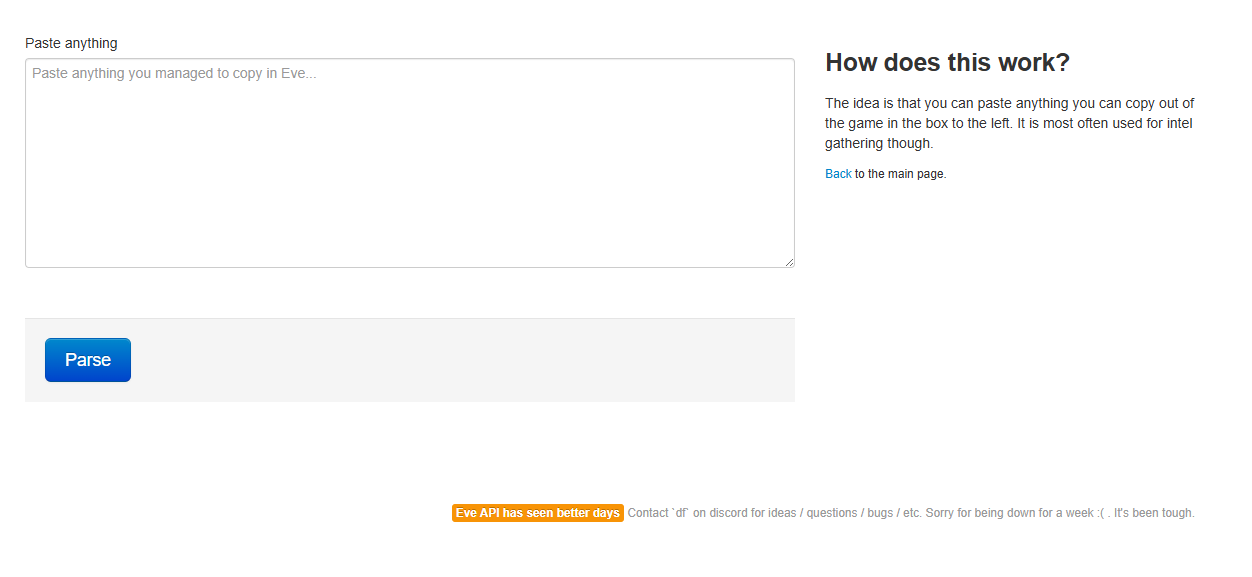The image size is (1252, 577).
Task: Grab the text area resize handle
Action: 789,262
